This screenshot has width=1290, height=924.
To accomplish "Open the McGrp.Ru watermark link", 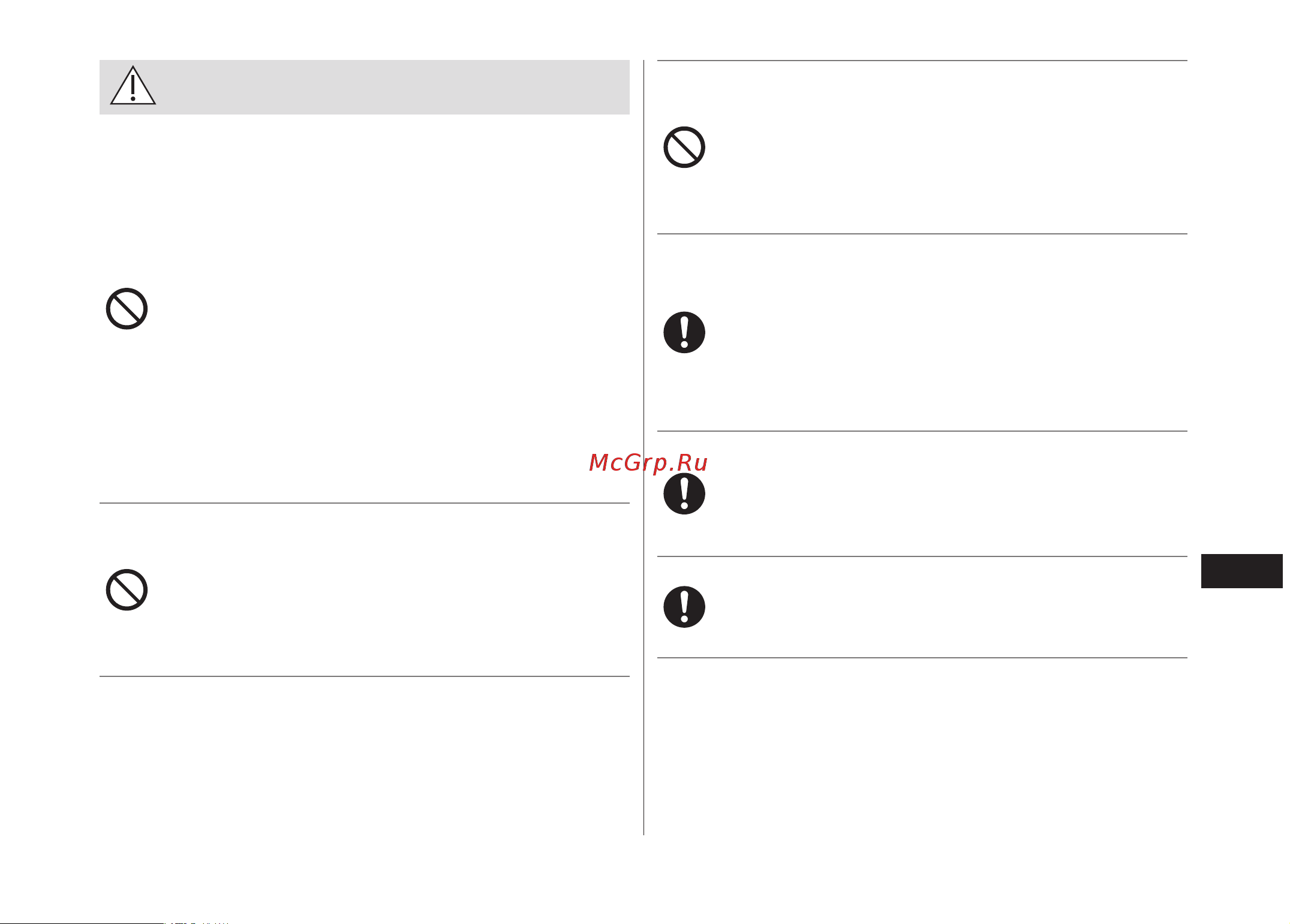I will tap(648, 463).
